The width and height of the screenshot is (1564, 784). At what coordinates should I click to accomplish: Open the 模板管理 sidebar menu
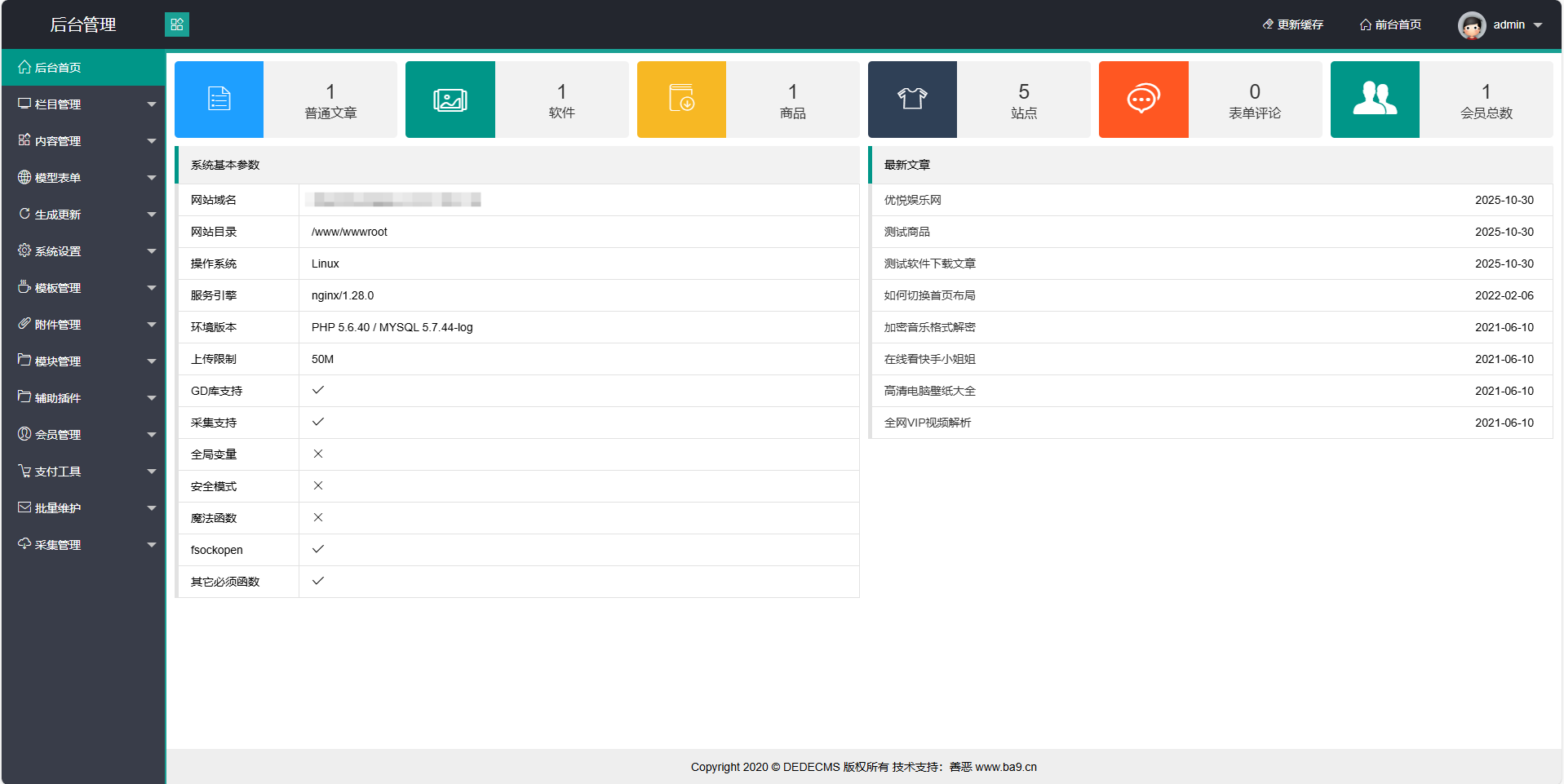click(x=83, y=288)
